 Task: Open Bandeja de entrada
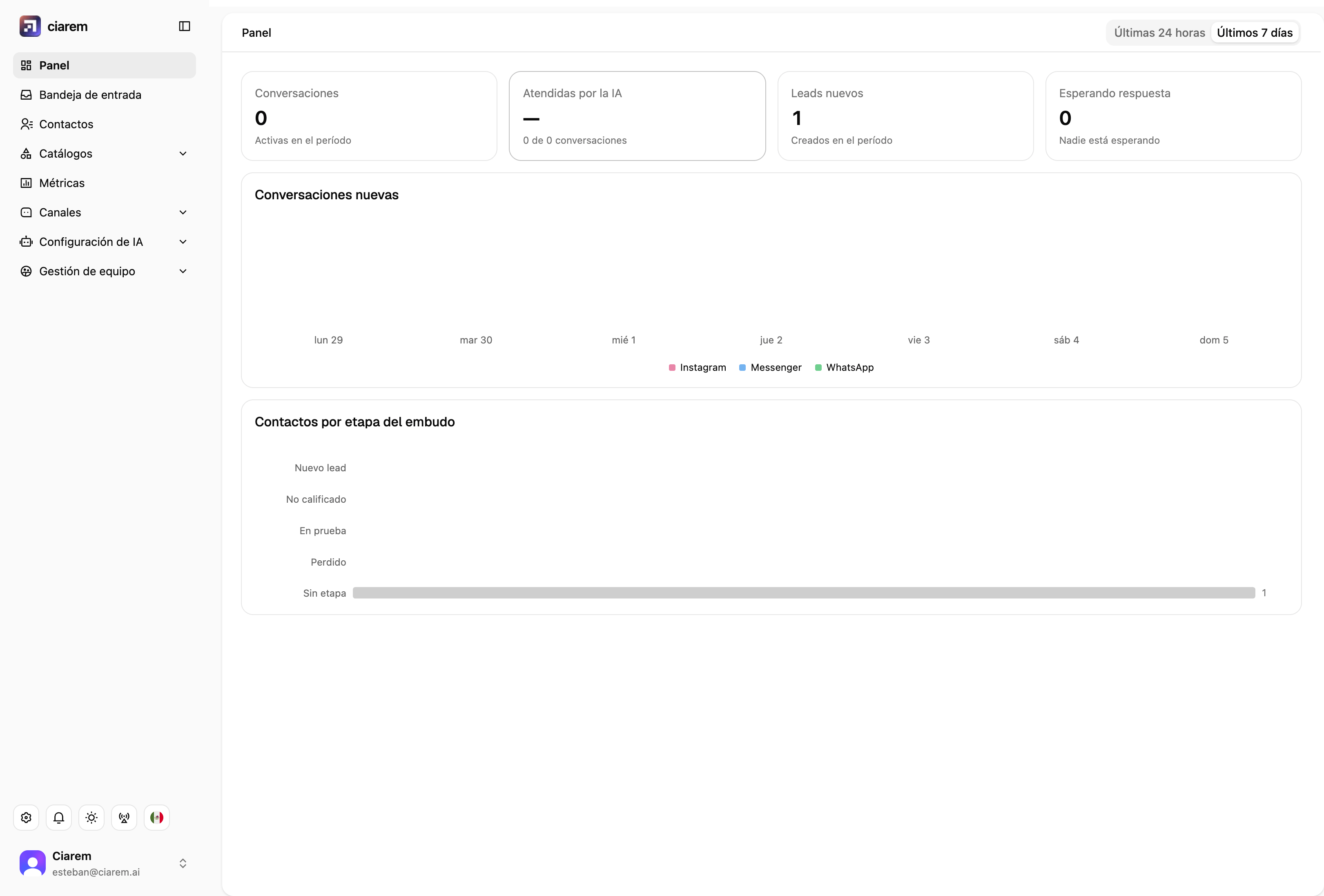tap(104, 95)
